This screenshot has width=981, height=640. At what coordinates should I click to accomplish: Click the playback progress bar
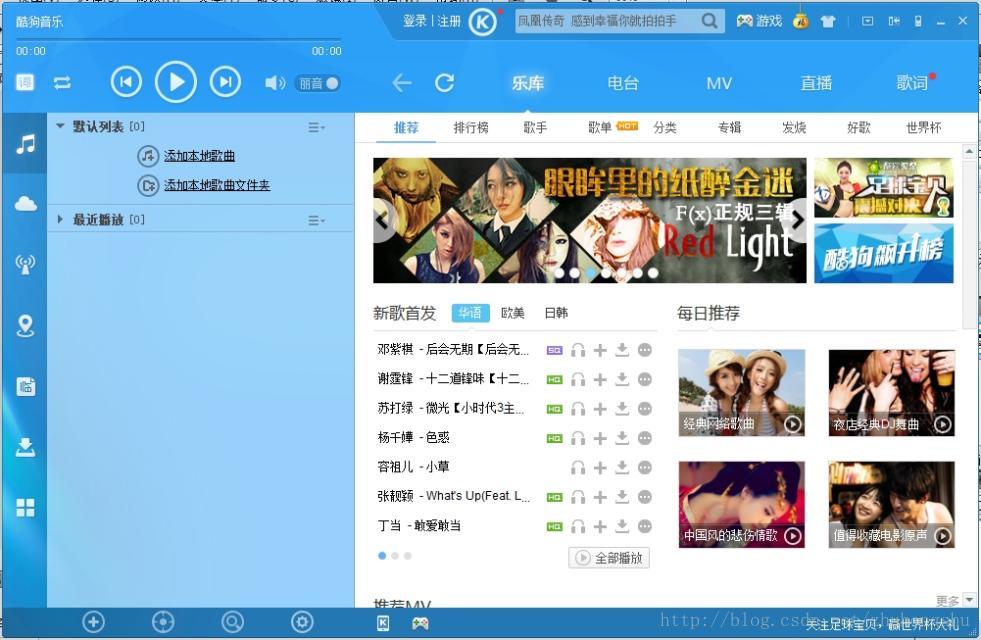point(179,40)
